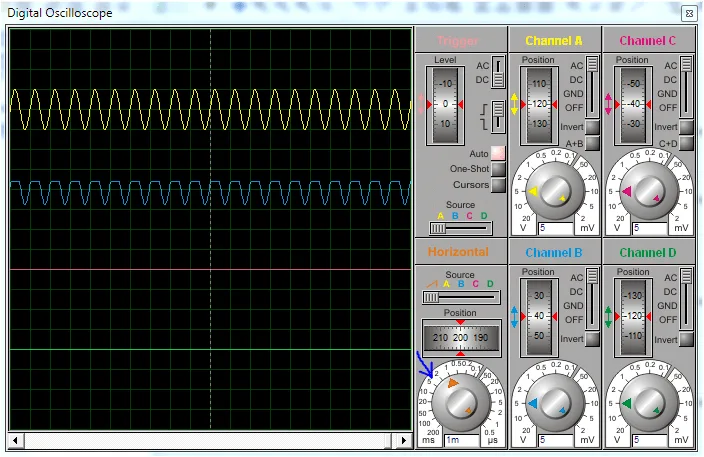Click the Channel B voltage value field
Screen dimensions: 704x457
coord(556,440)
